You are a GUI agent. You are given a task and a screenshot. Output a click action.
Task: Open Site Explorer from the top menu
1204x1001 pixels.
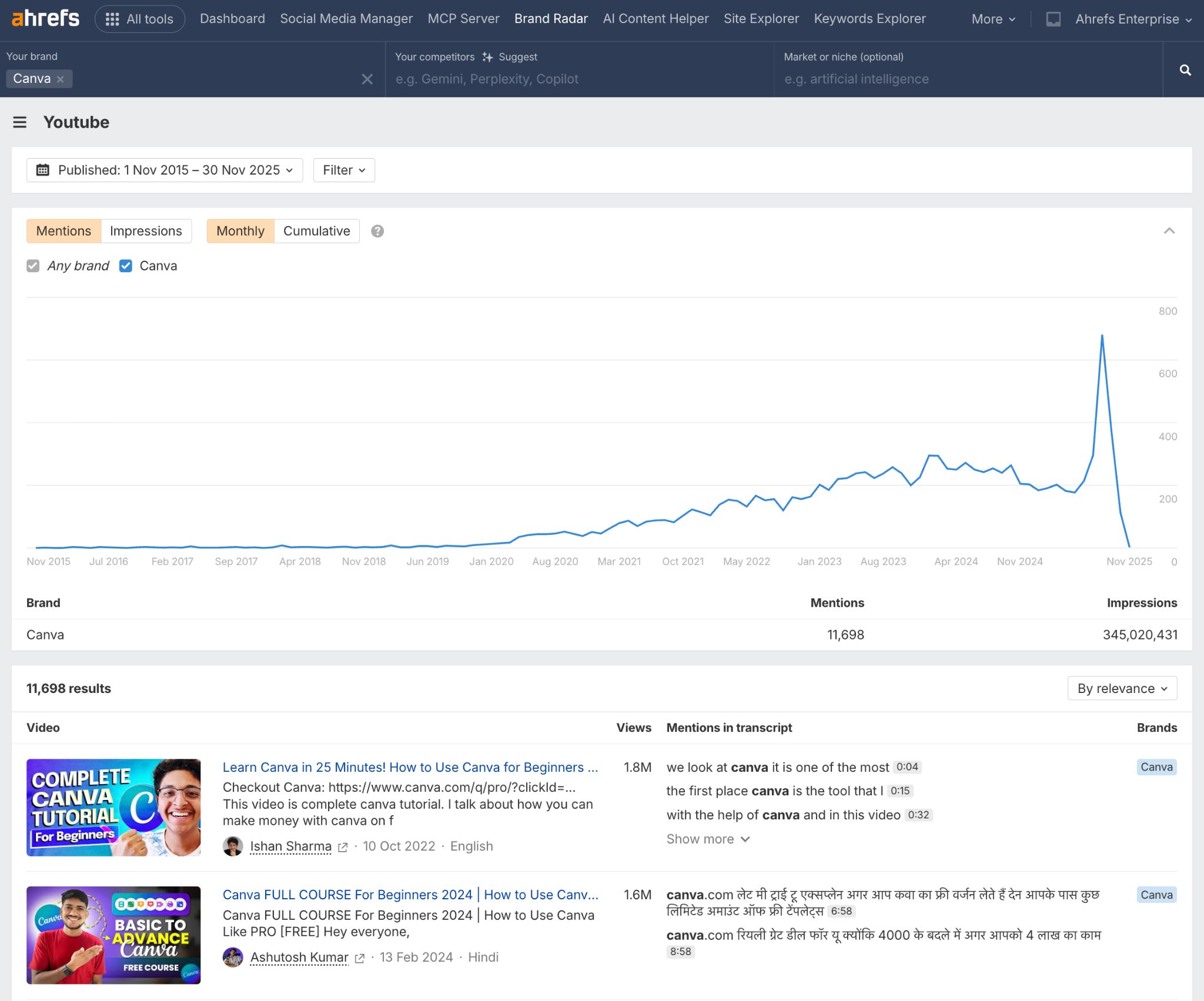(761, 18)
